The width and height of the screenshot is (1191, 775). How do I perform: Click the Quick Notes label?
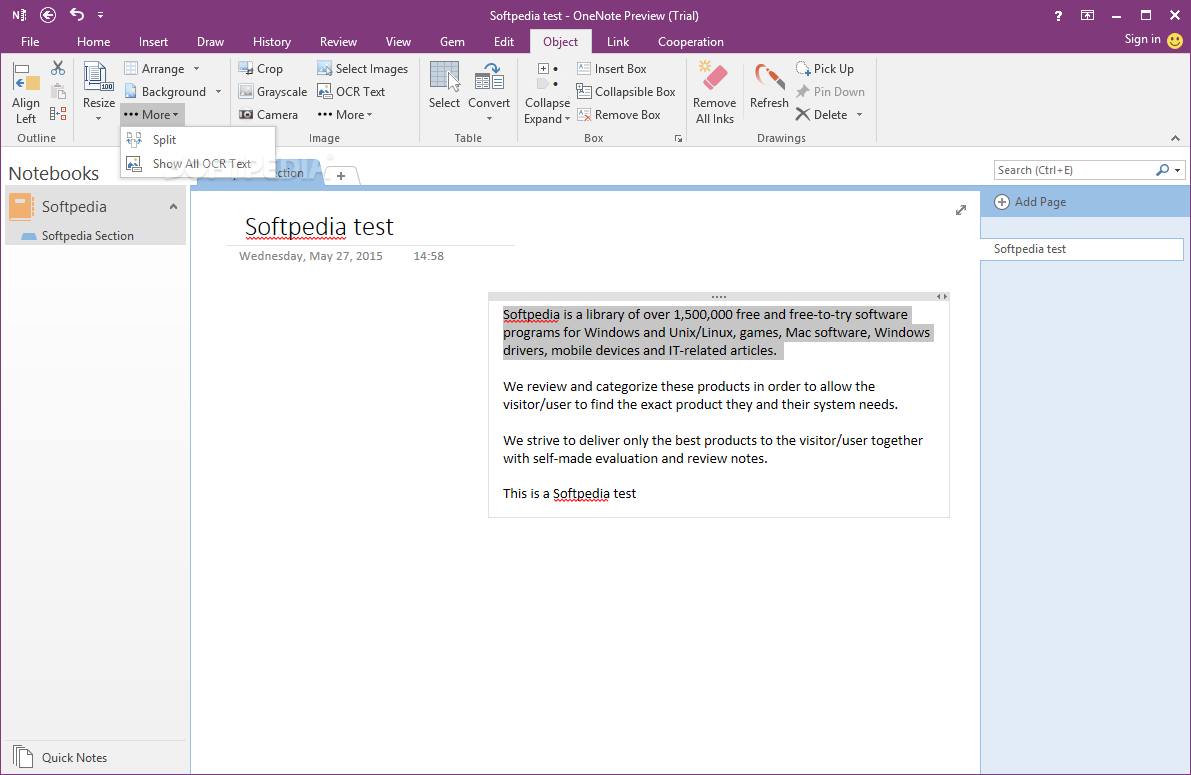coord(74,758)
